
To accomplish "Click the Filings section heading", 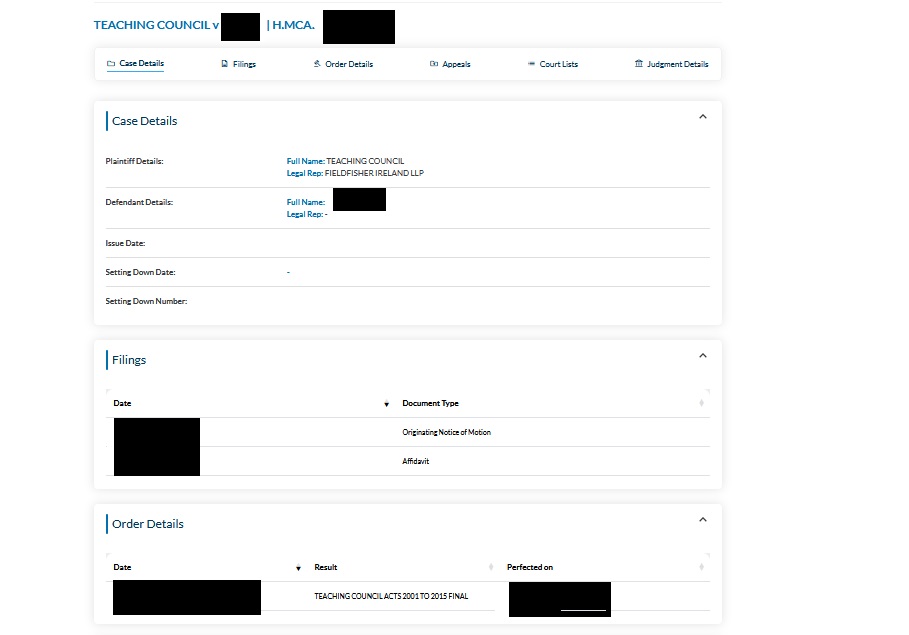I will tap(129, 360).
